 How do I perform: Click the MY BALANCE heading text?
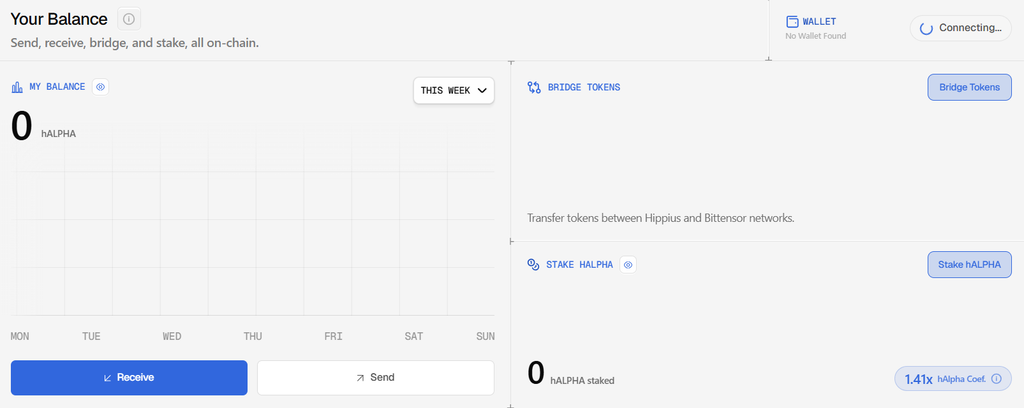click(57, 87)
